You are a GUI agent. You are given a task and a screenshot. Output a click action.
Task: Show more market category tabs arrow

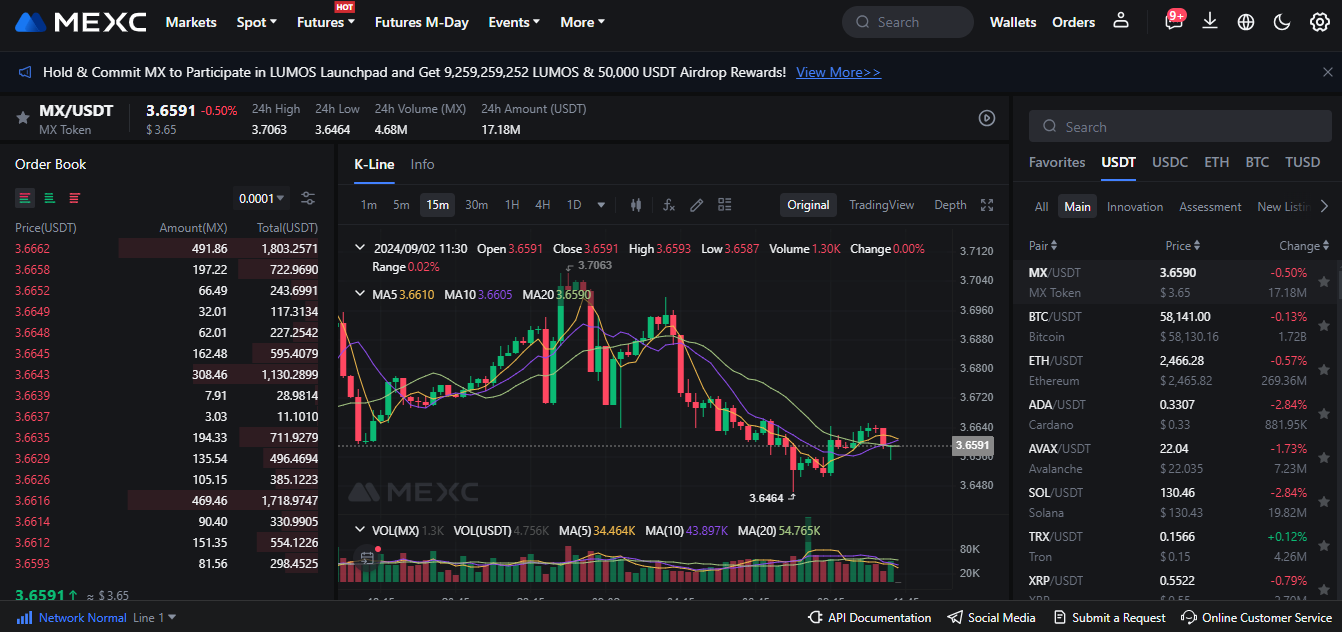[1324, 206]
